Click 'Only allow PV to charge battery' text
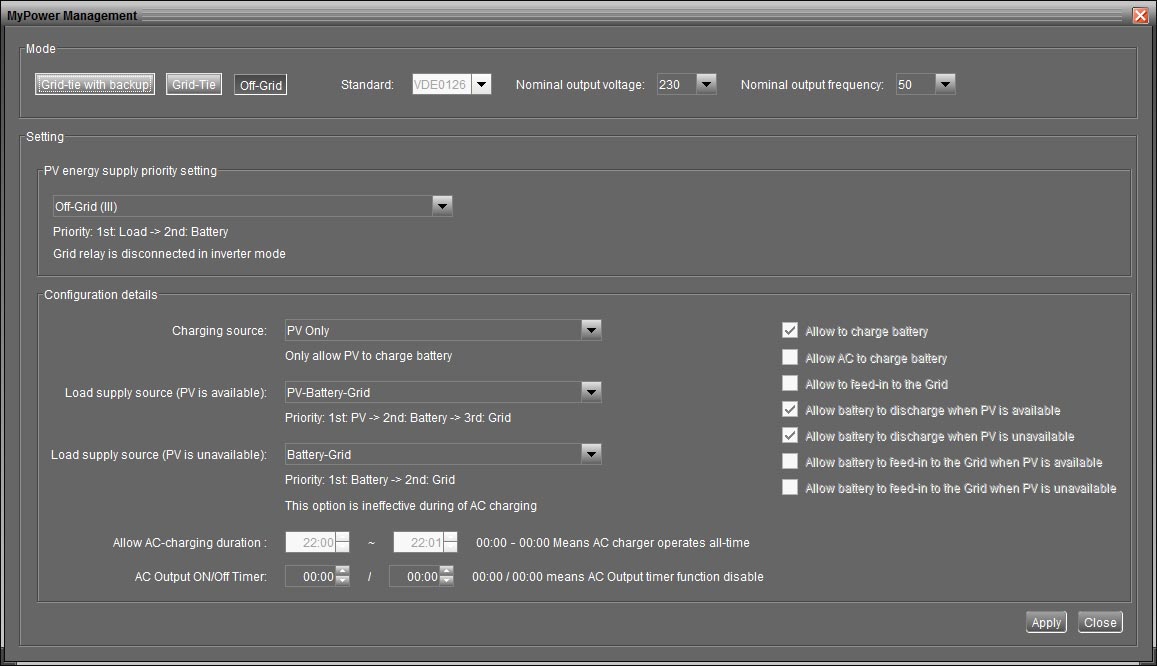This screenshot has width=1157, height=666. pos(368,355)
